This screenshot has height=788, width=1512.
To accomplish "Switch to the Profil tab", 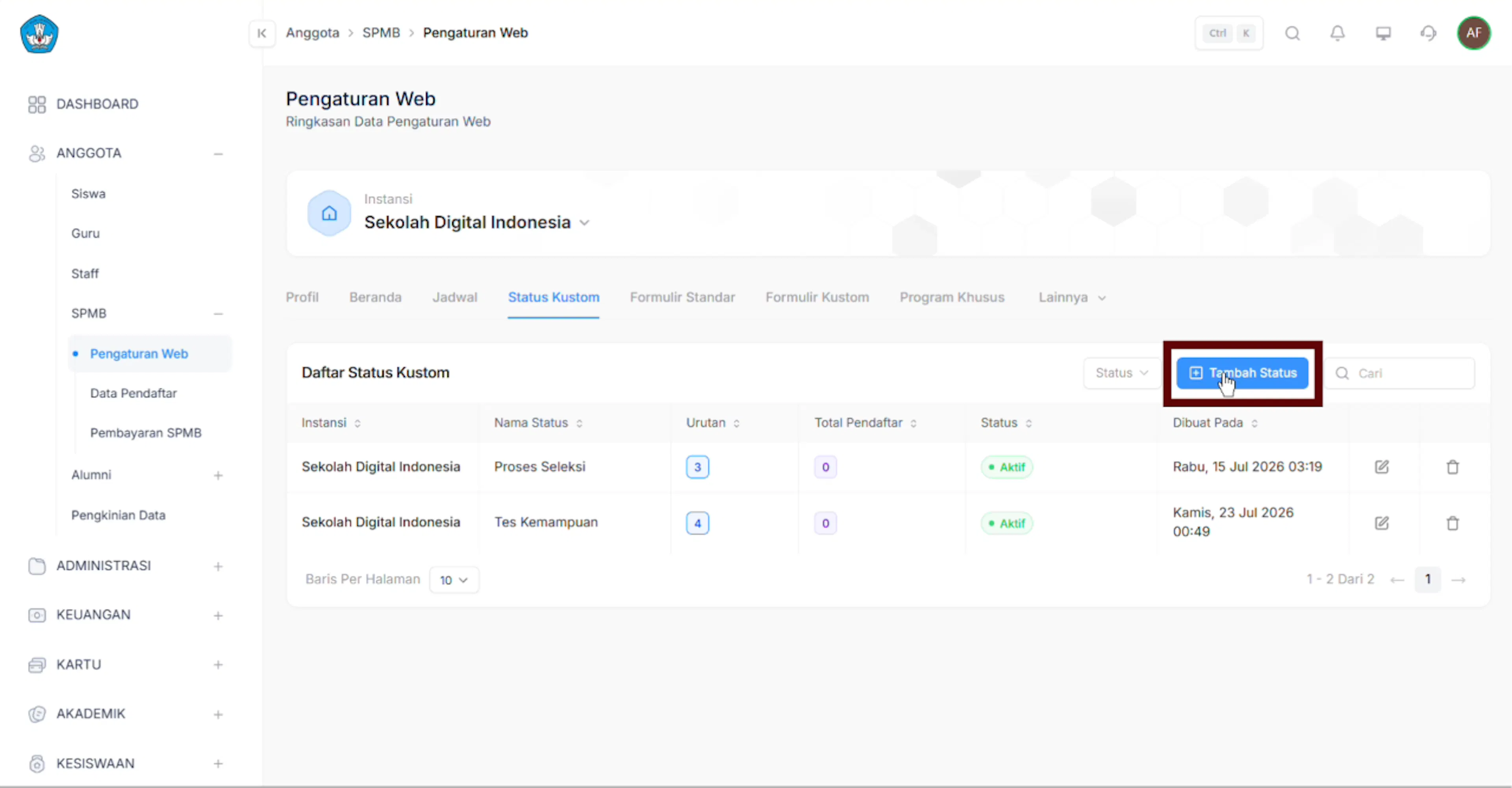I will coord(302,297).
